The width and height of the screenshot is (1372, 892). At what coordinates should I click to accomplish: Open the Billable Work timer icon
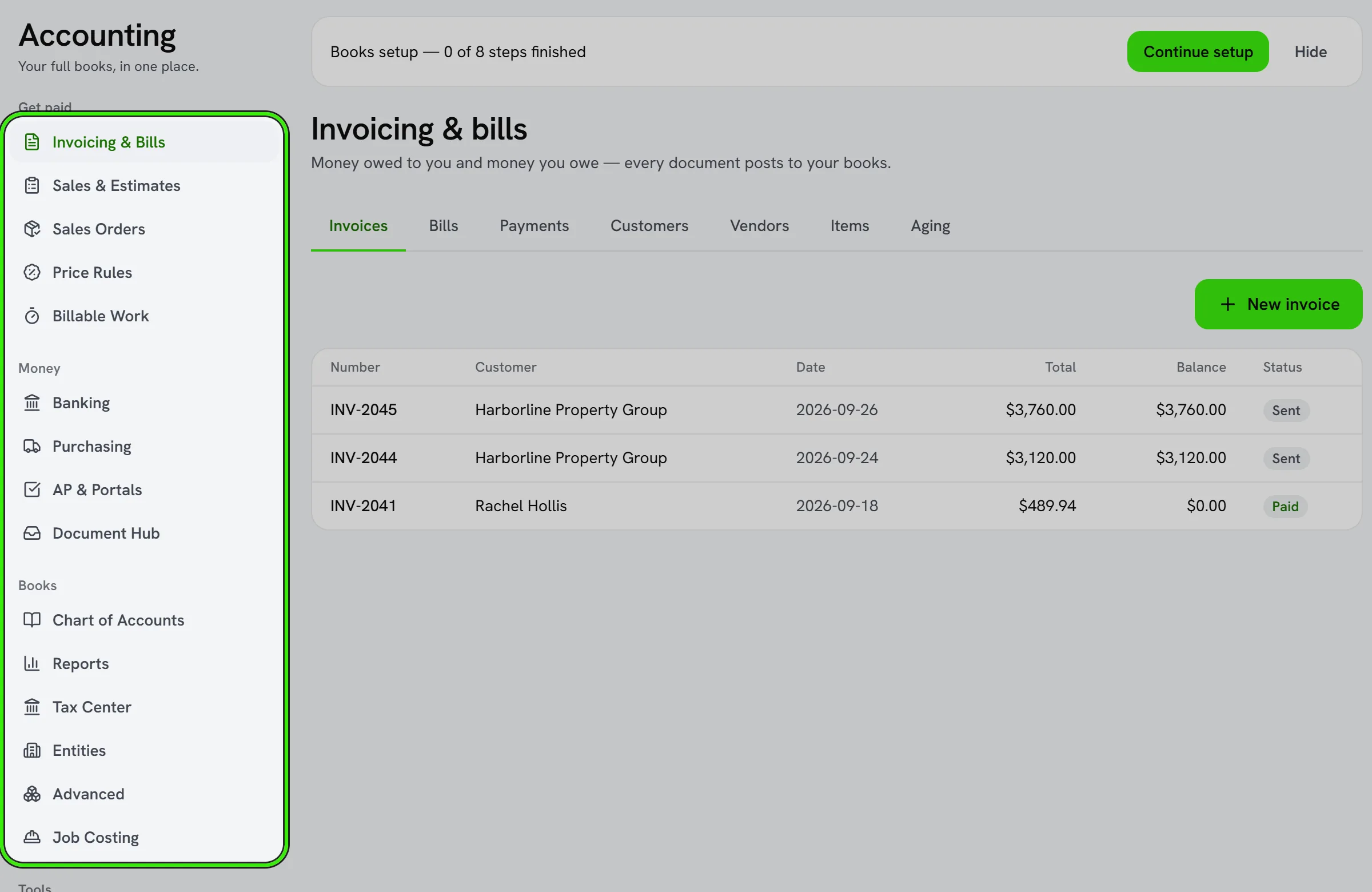[x=32, y=316]
